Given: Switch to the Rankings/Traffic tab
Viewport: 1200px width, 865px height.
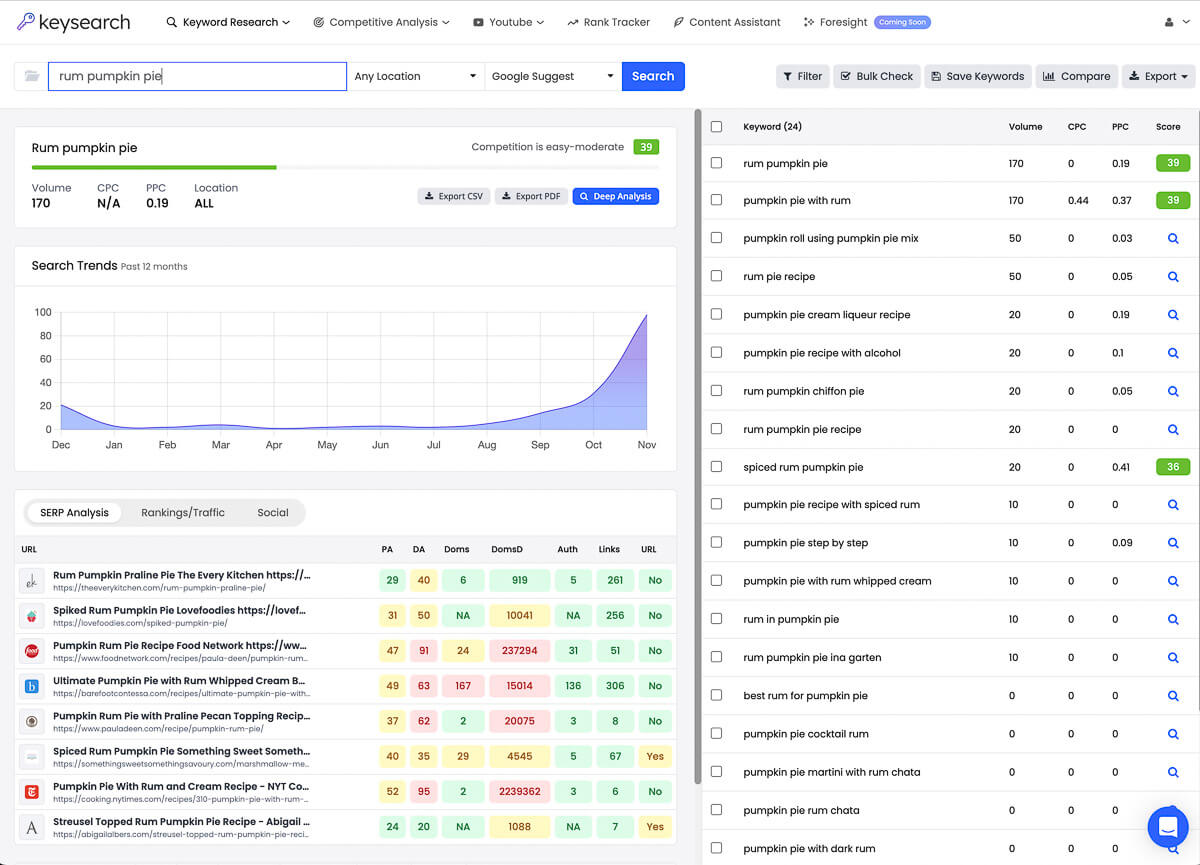Looking at the screenshot, I should coord(184,512).
